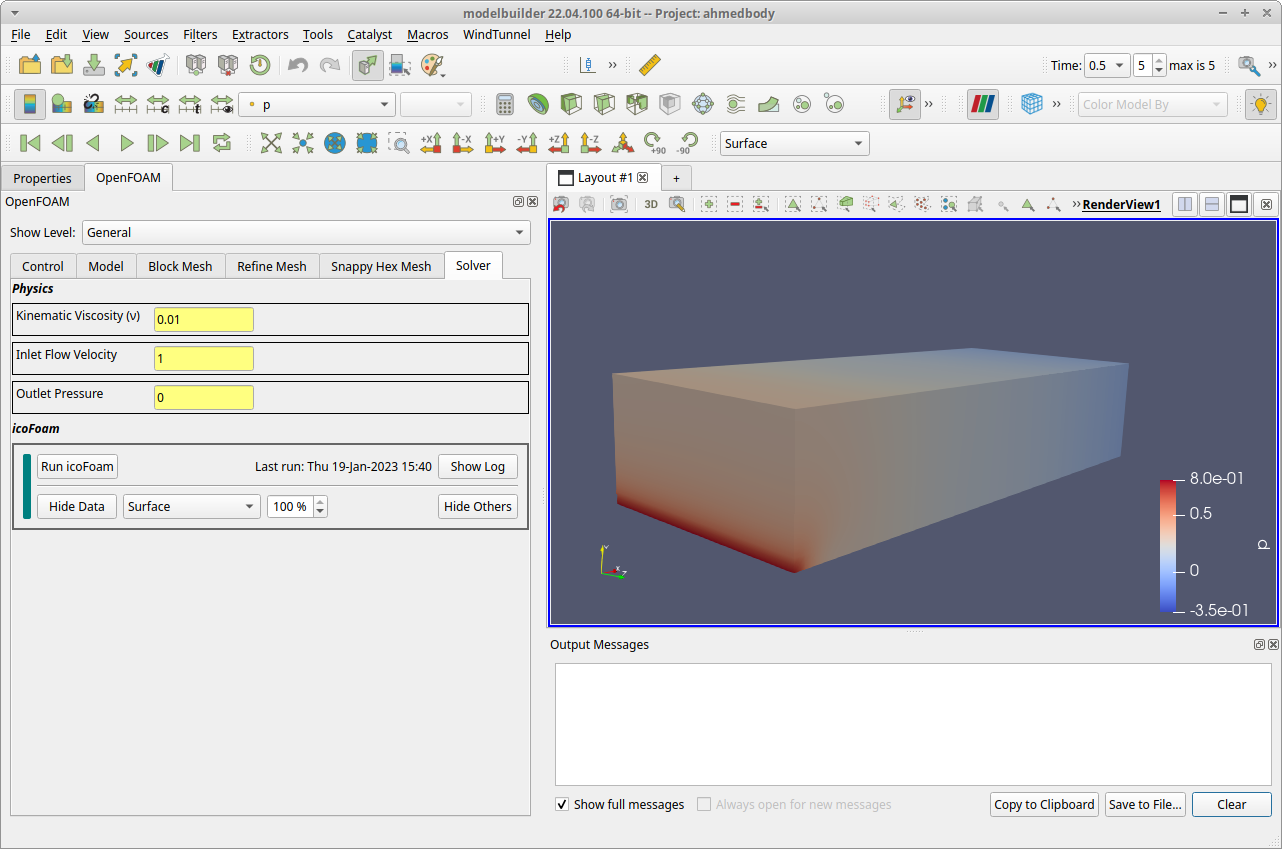Click the Open file folder icon

pyautogui.click(x=30, y=66)
